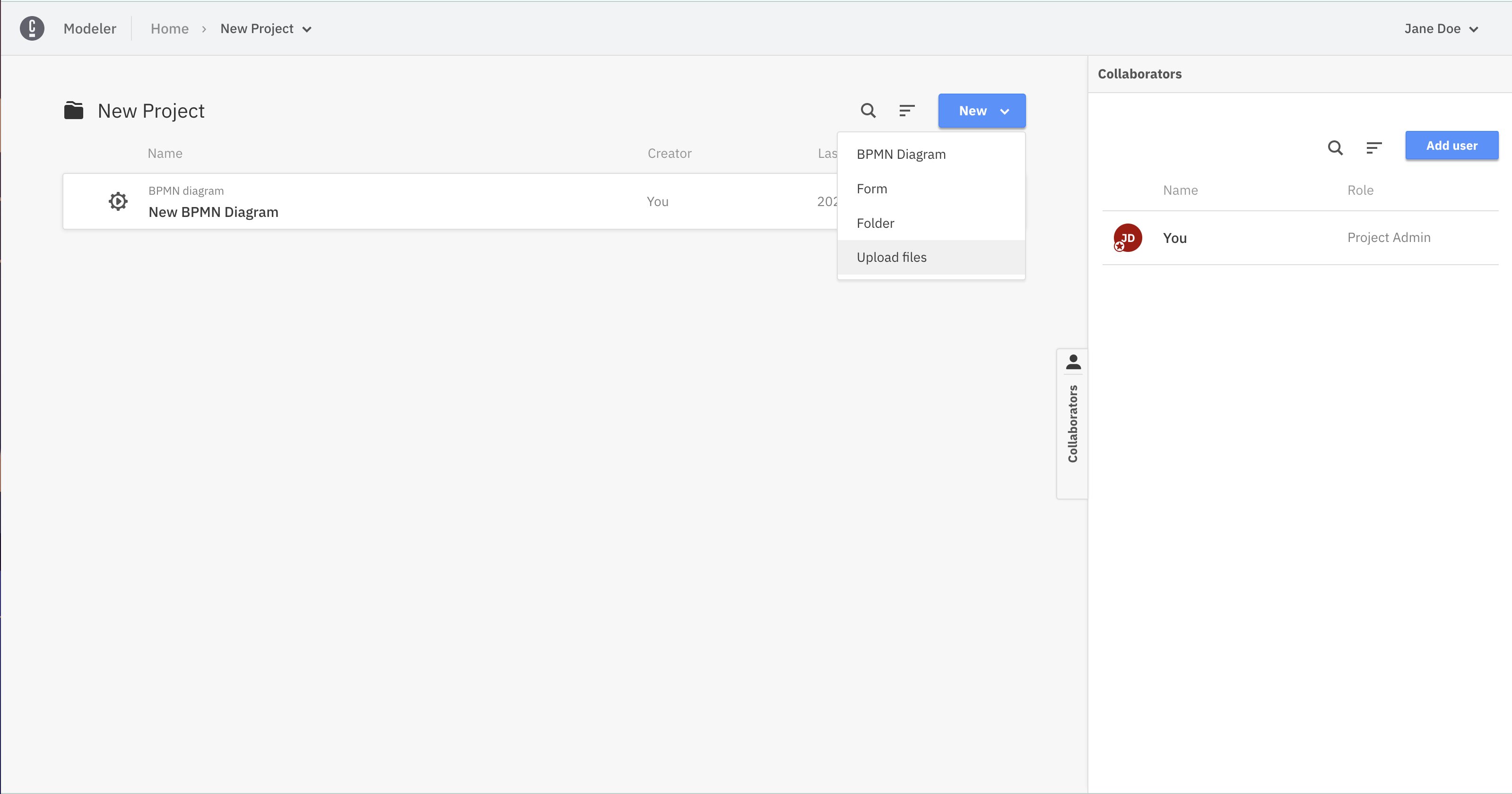Open the search icon in Collaborators panel

click(x=1335, y=146)
